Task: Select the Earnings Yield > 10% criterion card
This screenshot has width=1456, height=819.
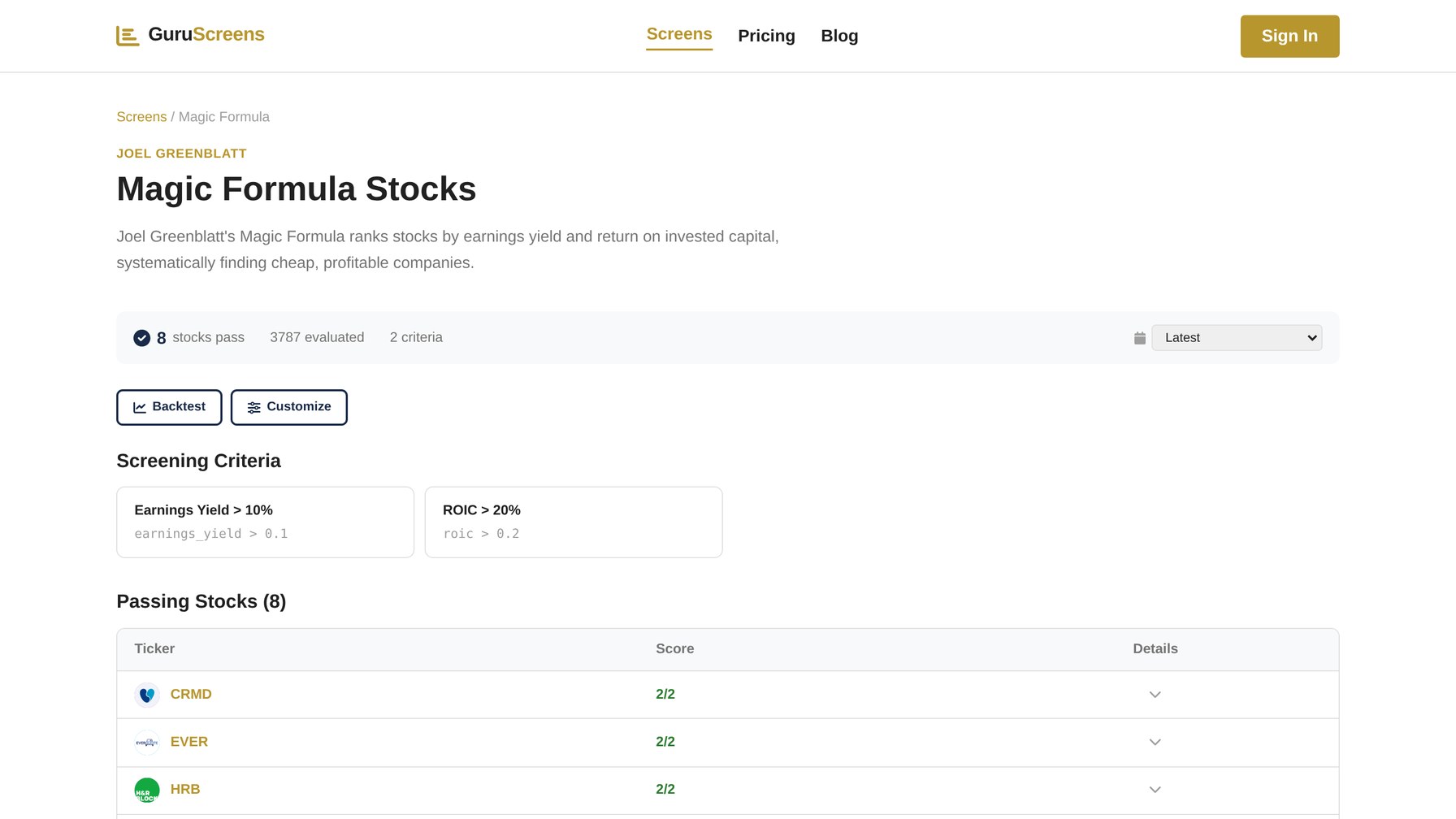Action: click(265, 522)
